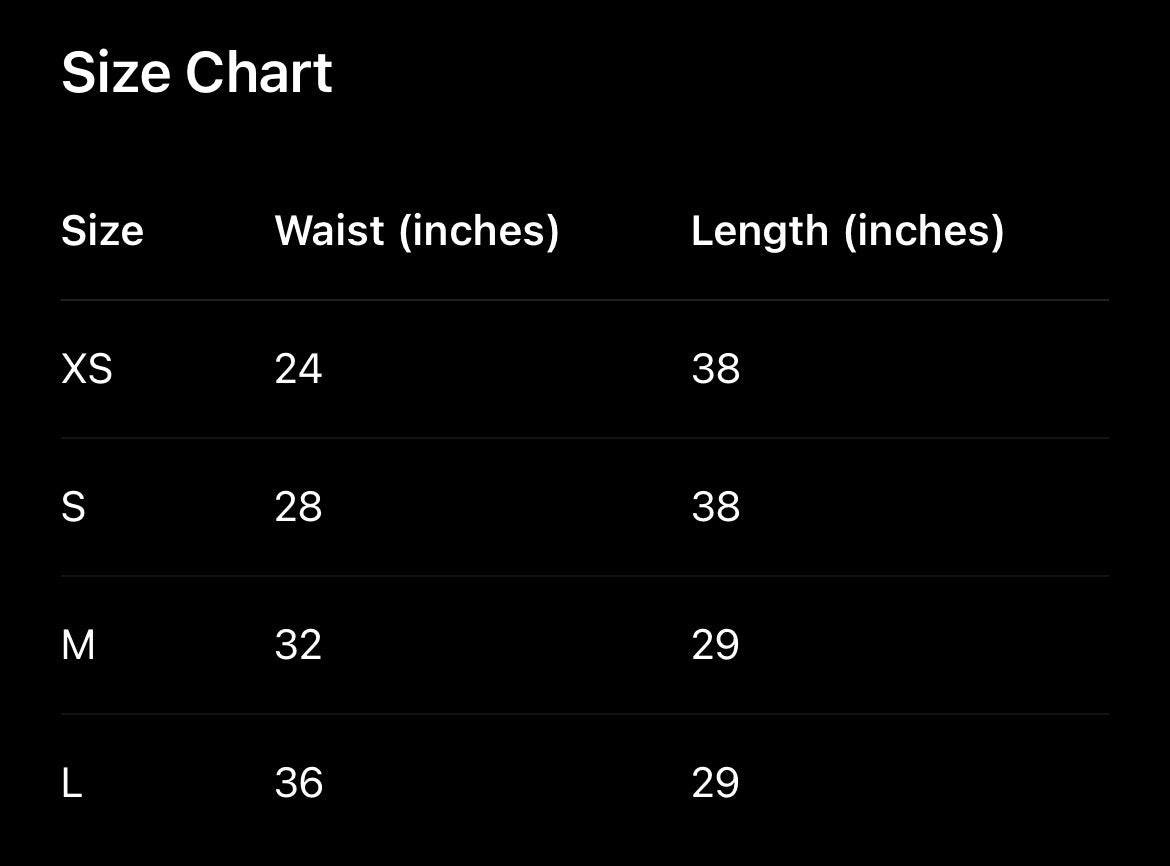The width and height of the screenshot is (1170, 866).
Task: Select the Length (inches) column header
Action: 847,231
